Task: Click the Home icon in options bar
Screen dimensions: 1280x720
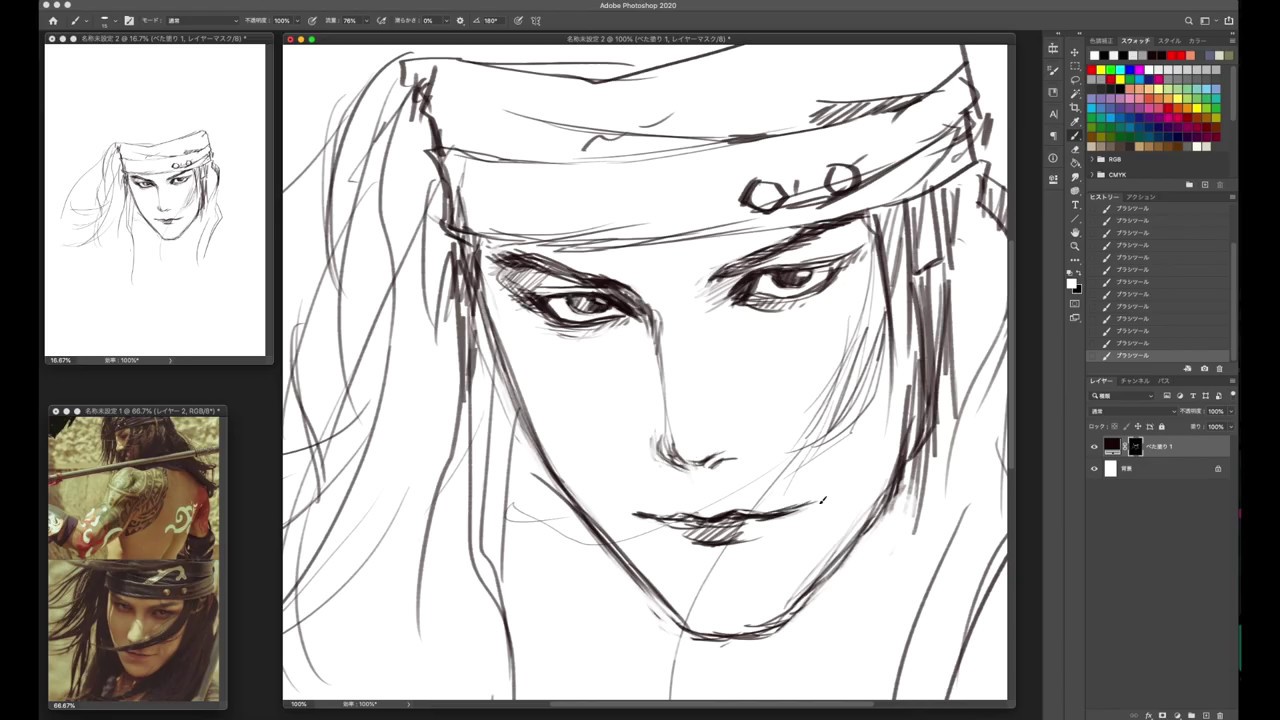Action: pos(53,20)
